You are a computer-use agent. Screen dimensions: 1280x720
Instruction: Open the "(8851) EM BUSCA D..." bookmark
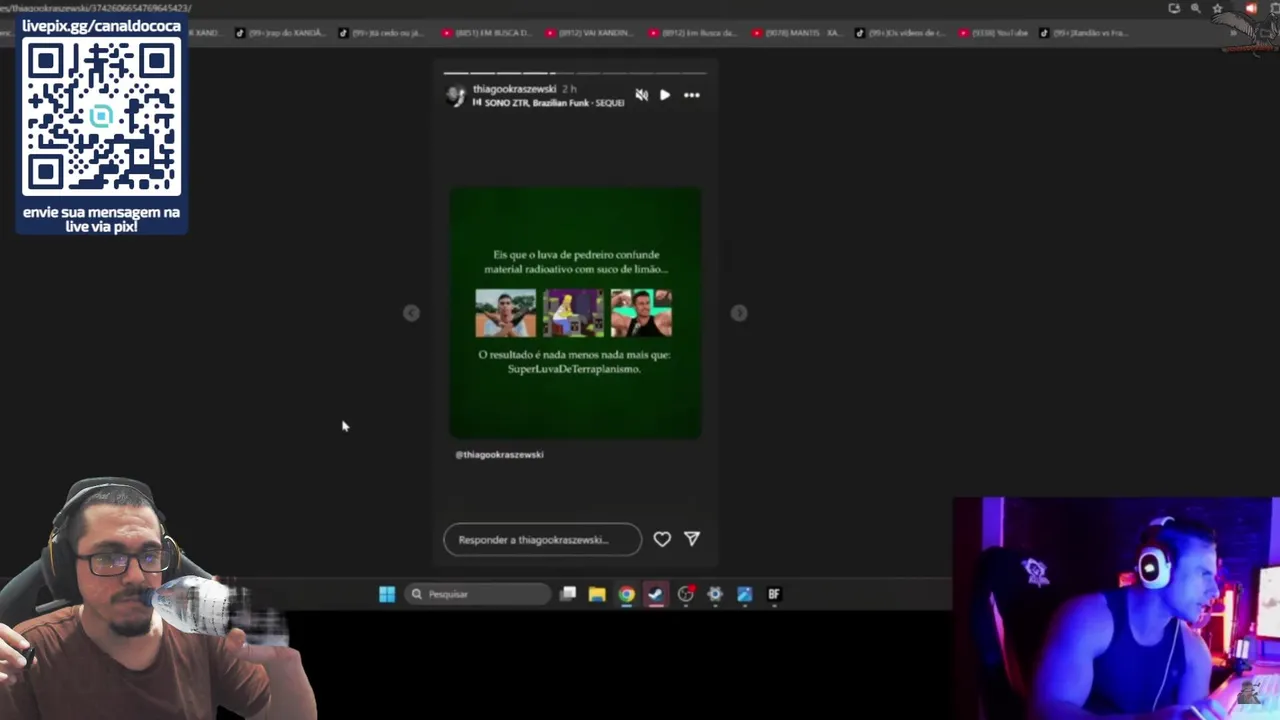[486, 33]
